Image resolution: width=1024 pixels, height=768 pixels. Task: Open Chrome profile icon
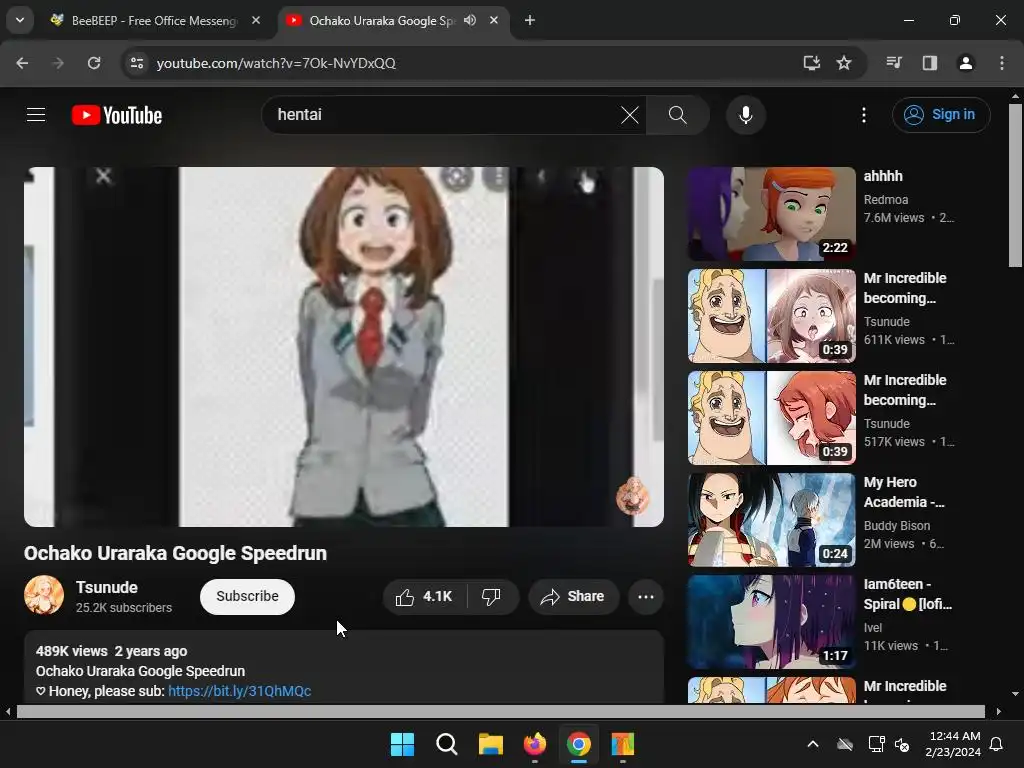(965, 63)
